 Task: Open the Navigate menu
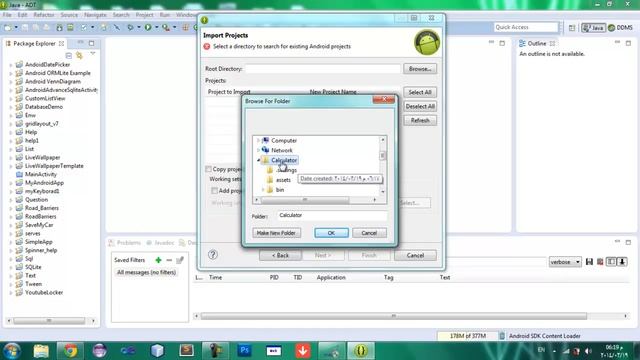point(95,15)
